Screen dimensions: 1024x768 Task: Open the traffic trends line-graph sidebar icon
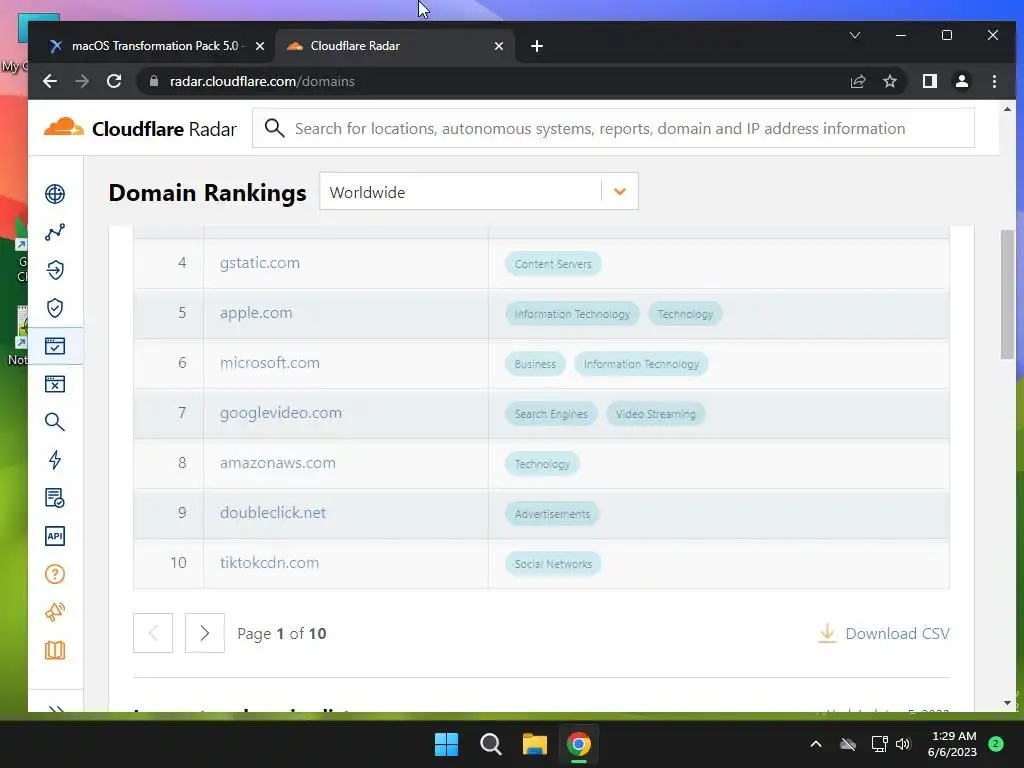55,232
